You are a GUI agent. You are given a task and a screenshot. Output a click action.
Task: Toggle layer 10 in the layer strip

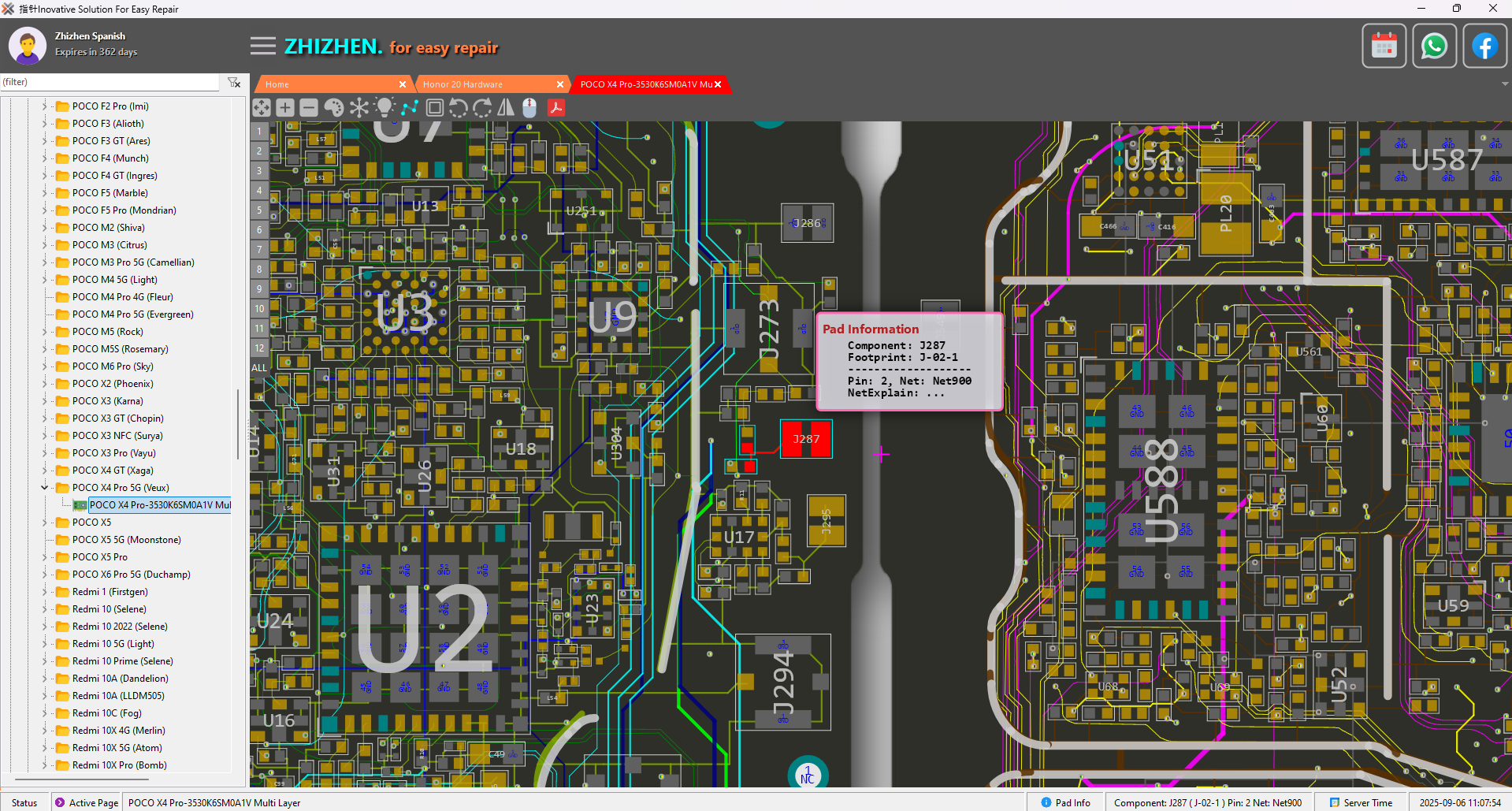click(259, 309)
